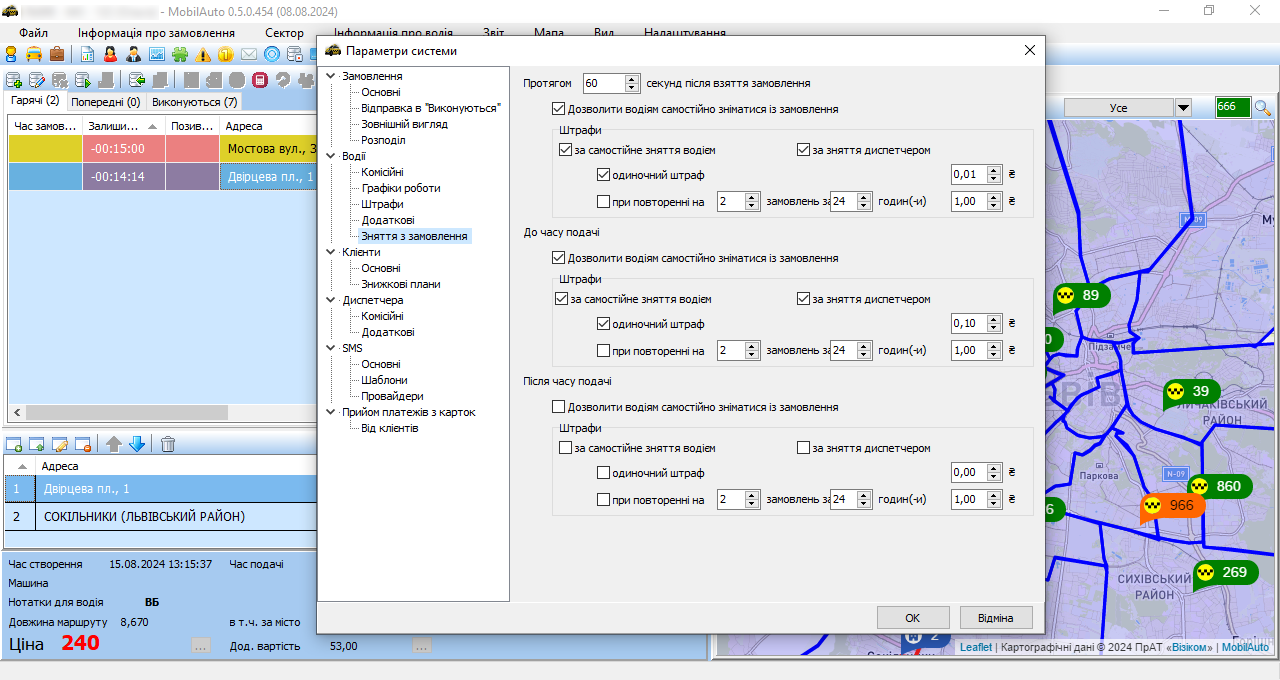
Task: Click the magnifier search icon above map
Action: (x=1263, y=108)
